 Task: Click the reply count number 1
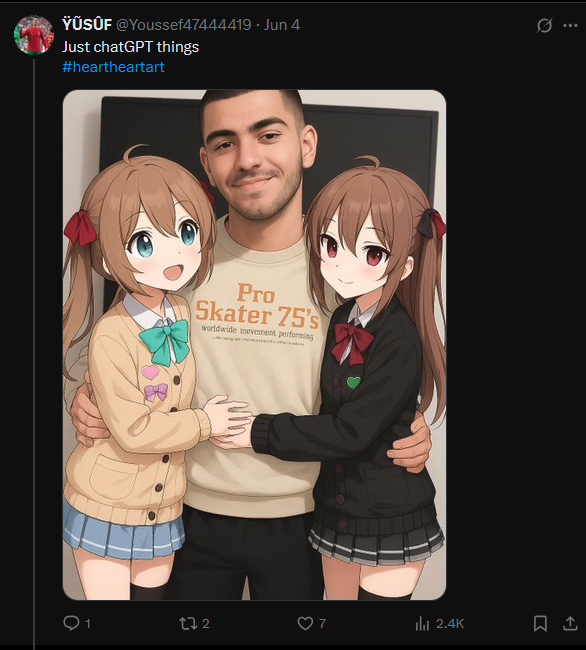click(88, 623)
